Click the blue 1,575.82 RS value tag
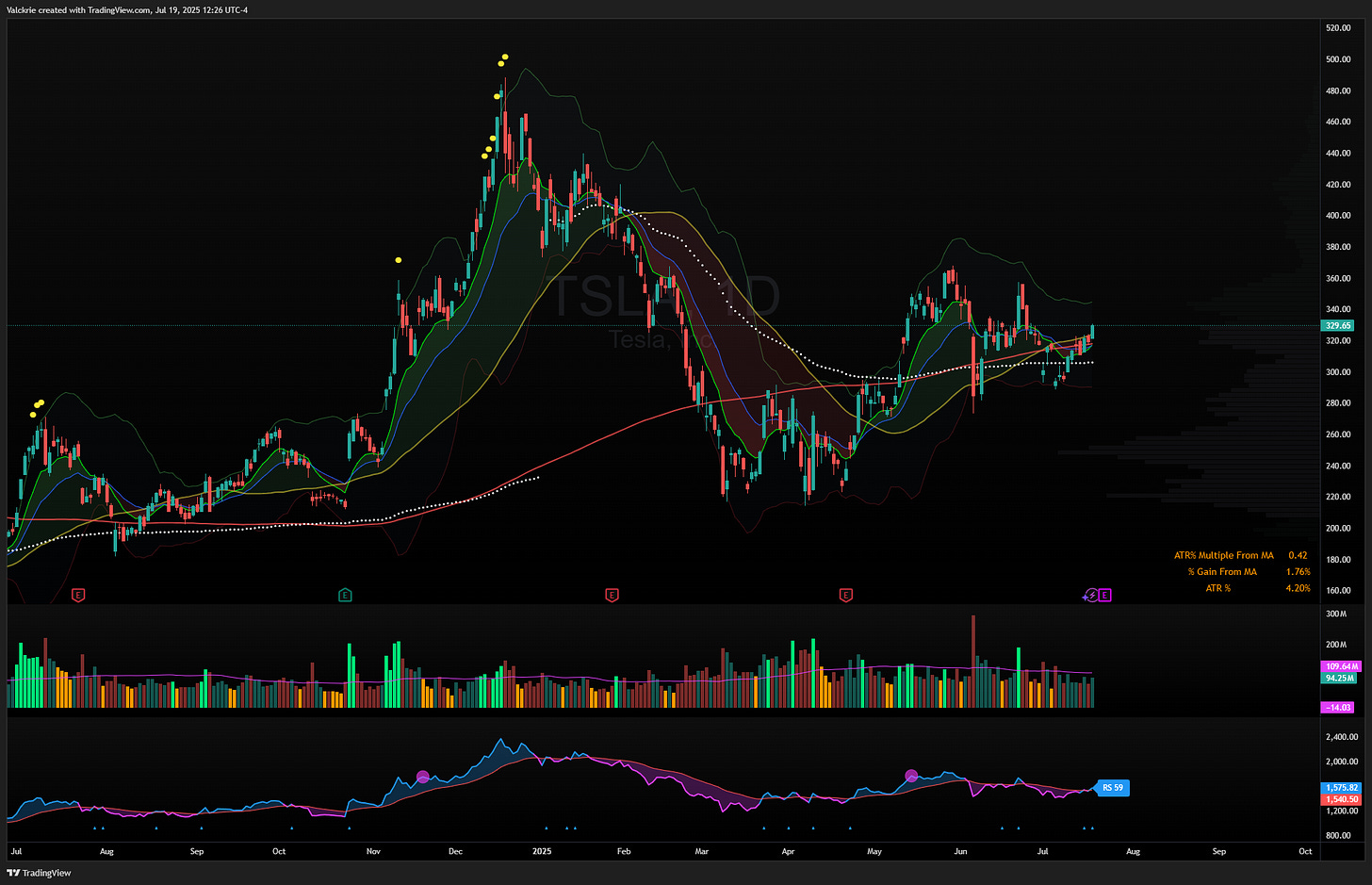Image resolution: width=1372 pixels, height=885 pixels. point(1341,787)
